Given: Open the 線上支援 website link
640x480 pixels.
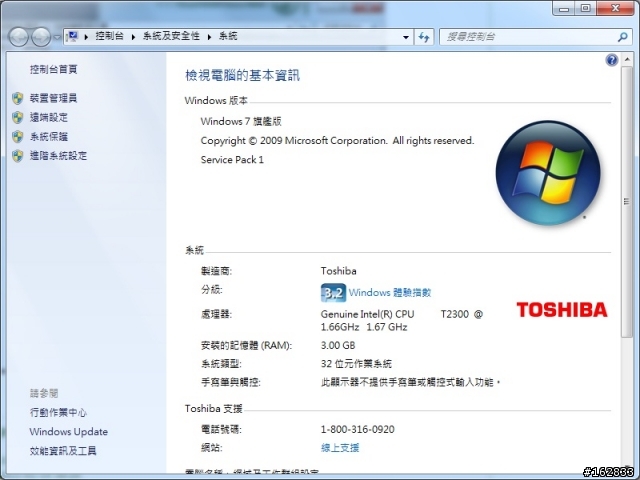Looking at the screenshot, I should (x=340, y=448).
